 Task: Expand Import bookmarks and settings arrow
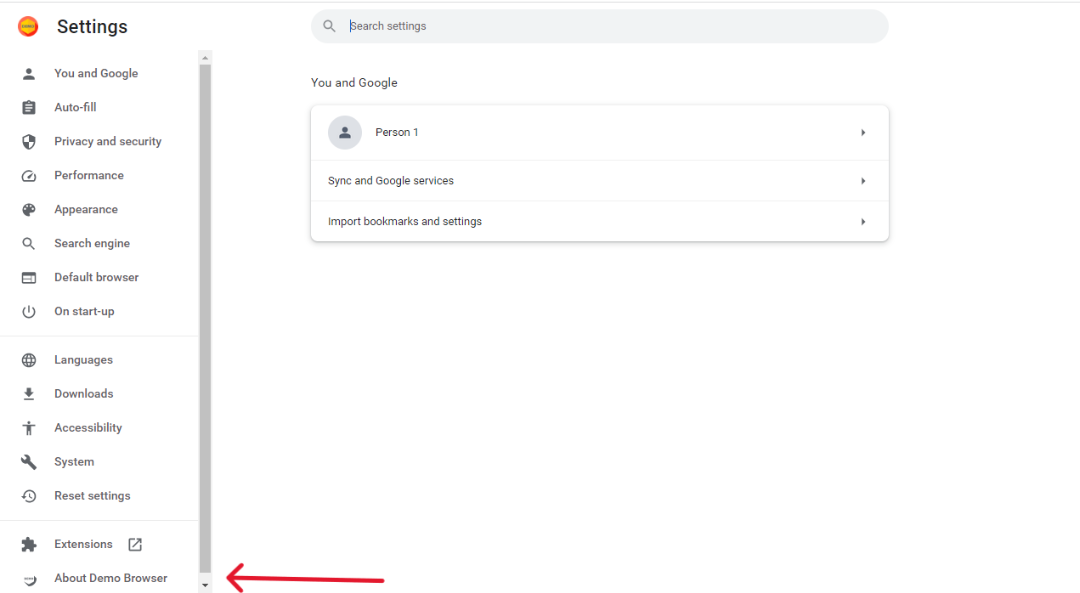point(863,222)
